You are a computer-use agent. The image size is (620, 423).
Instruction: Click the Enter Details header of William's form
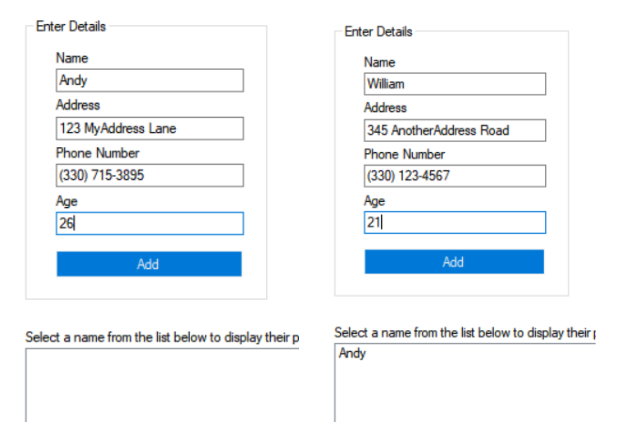click(x=378, y=32)
